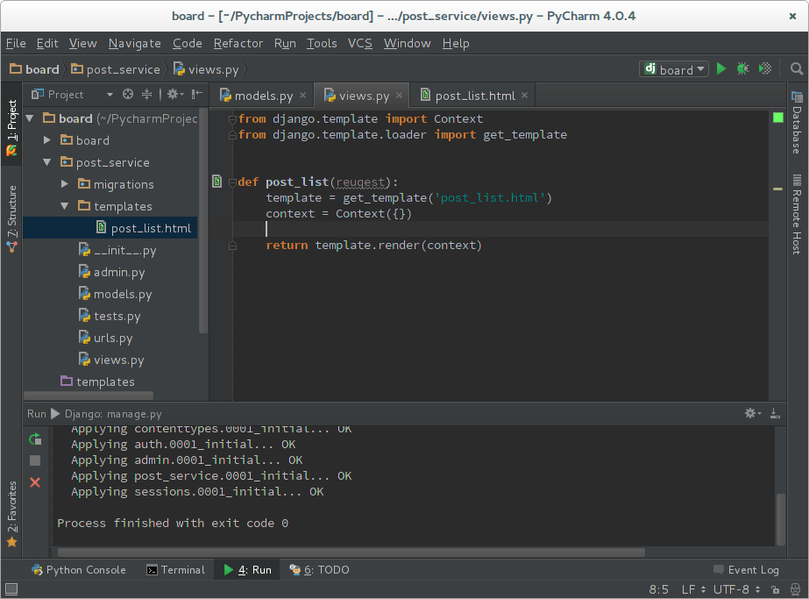Change the LF line separator selector

[x=693, y=589]
